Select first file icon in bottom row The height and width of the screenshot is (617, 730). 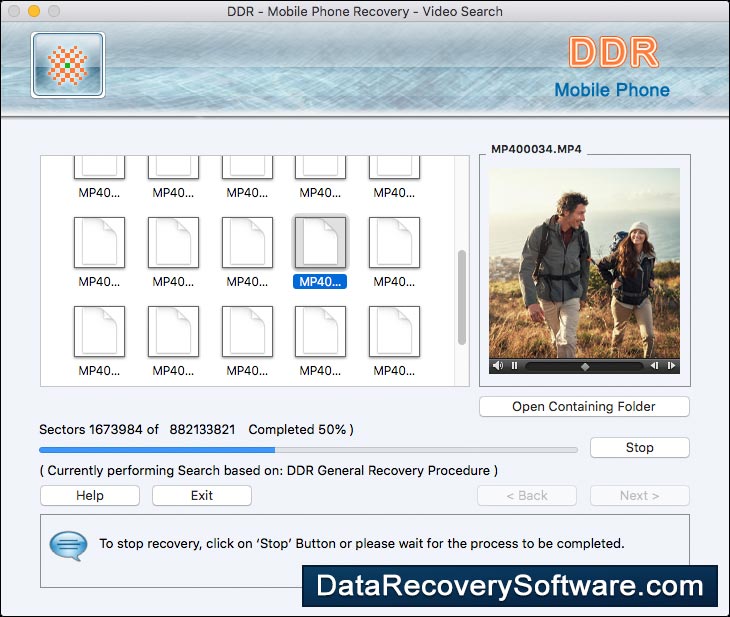tap(99, 332)
